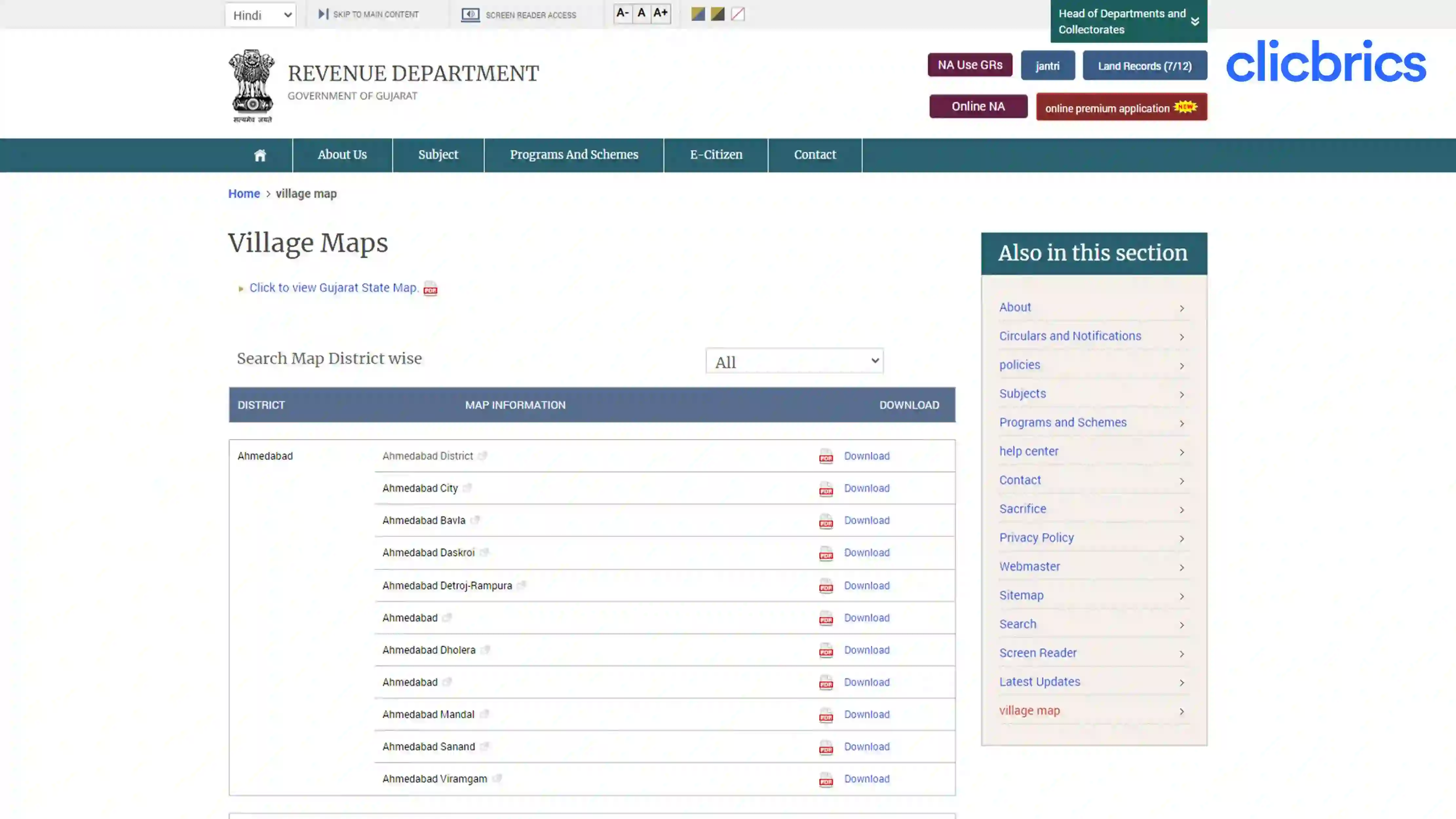The image size is (1456, 819).
Task: Open the Hindi language selector
Action: 260,15
